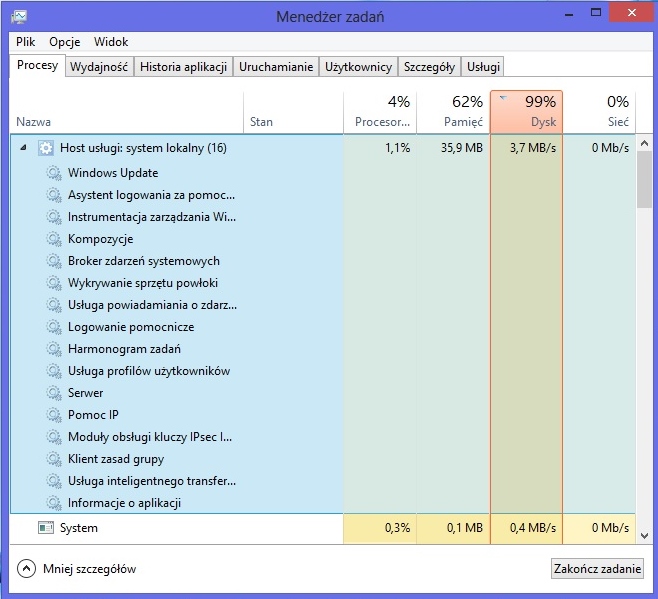
Task: Maximize the Menedżer zadań window
Action: [x=595, y=13]
